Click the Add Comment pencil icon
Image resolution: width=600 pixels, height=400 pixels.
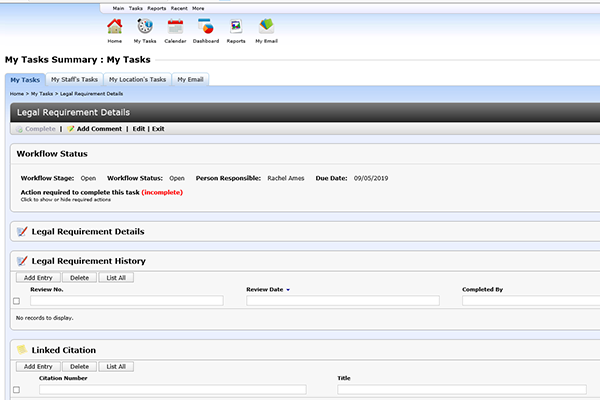pos(71,129)
